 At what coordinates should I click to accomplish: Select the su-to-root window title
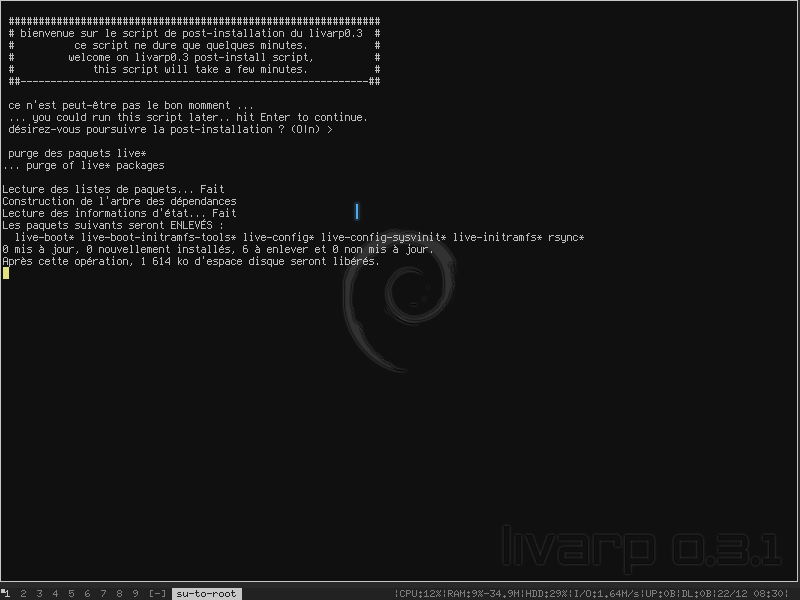[x=206, y=593]
